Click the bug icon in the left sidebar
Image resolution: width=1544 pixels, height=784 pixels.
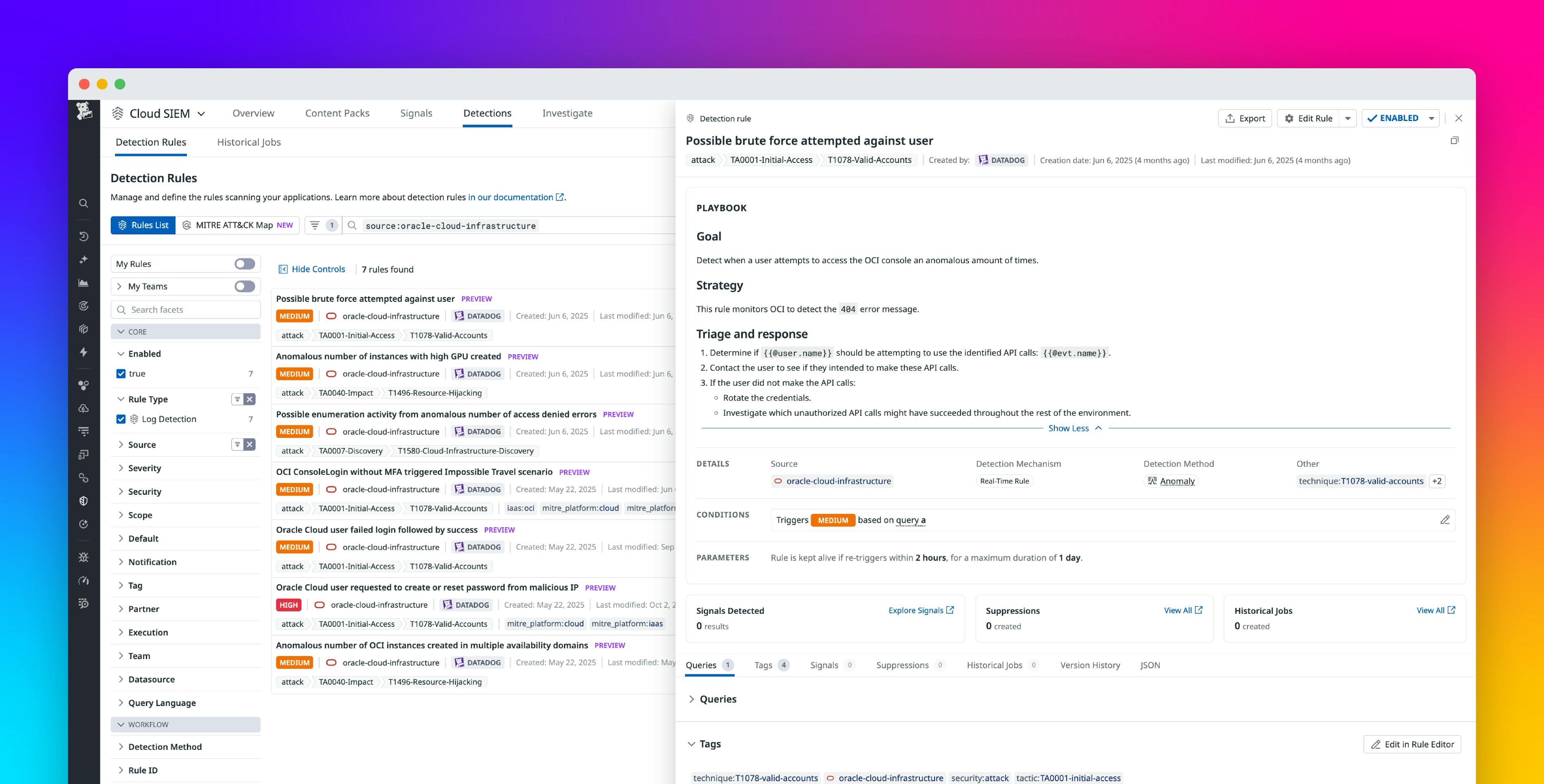[84, 556]
